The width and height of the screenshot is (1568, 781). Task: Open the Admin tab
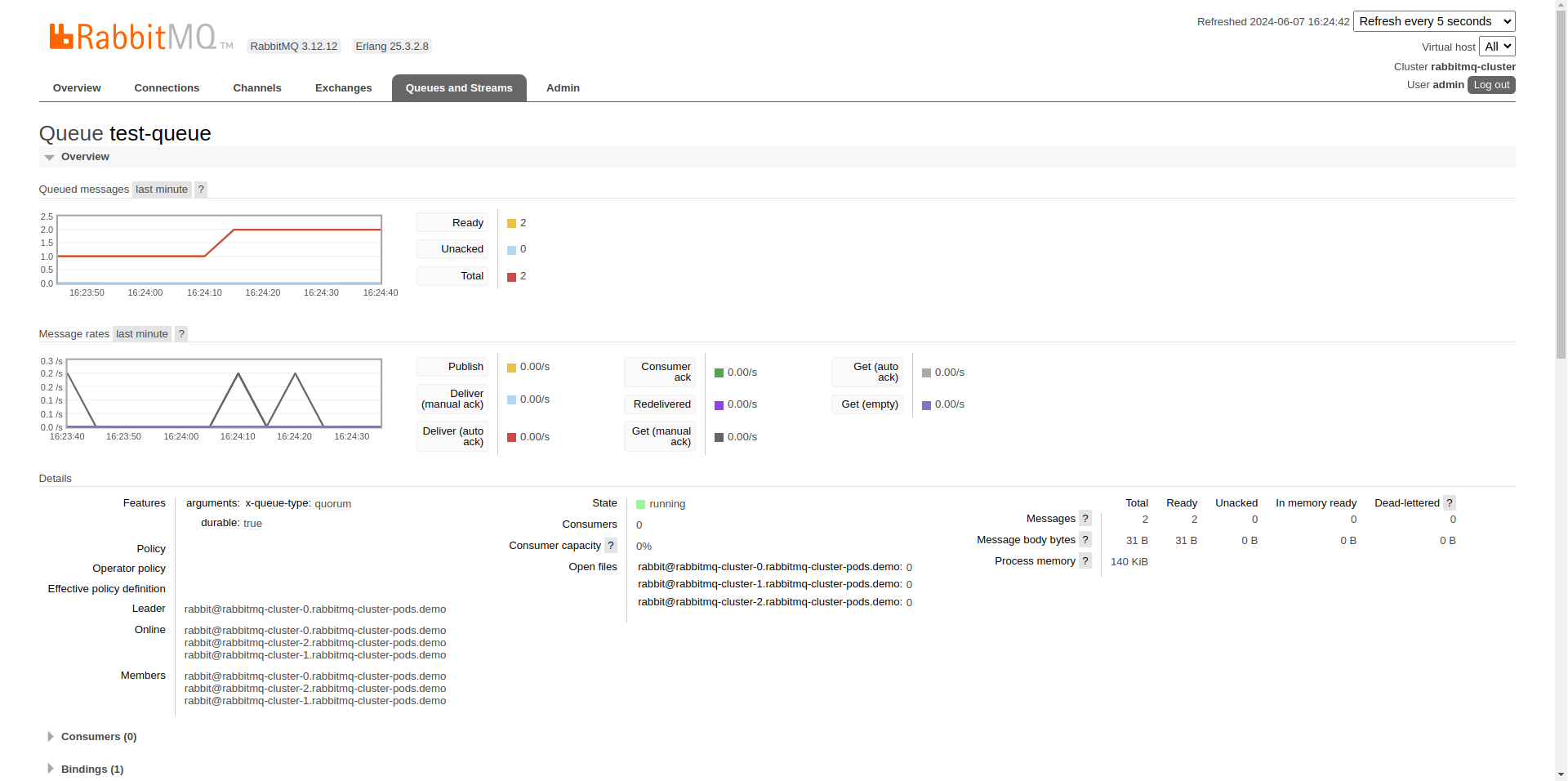563,88
